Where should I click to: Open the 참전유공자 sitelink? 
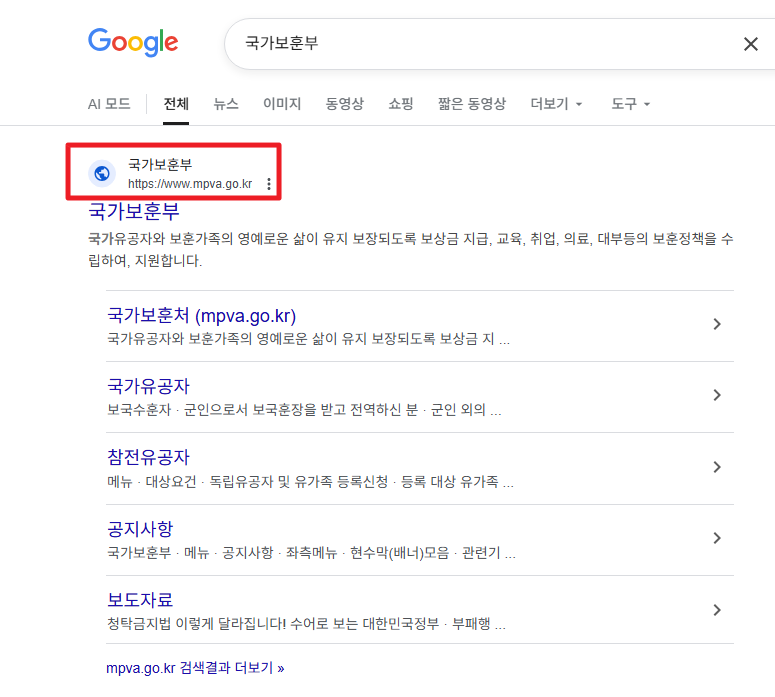point(148,457)
